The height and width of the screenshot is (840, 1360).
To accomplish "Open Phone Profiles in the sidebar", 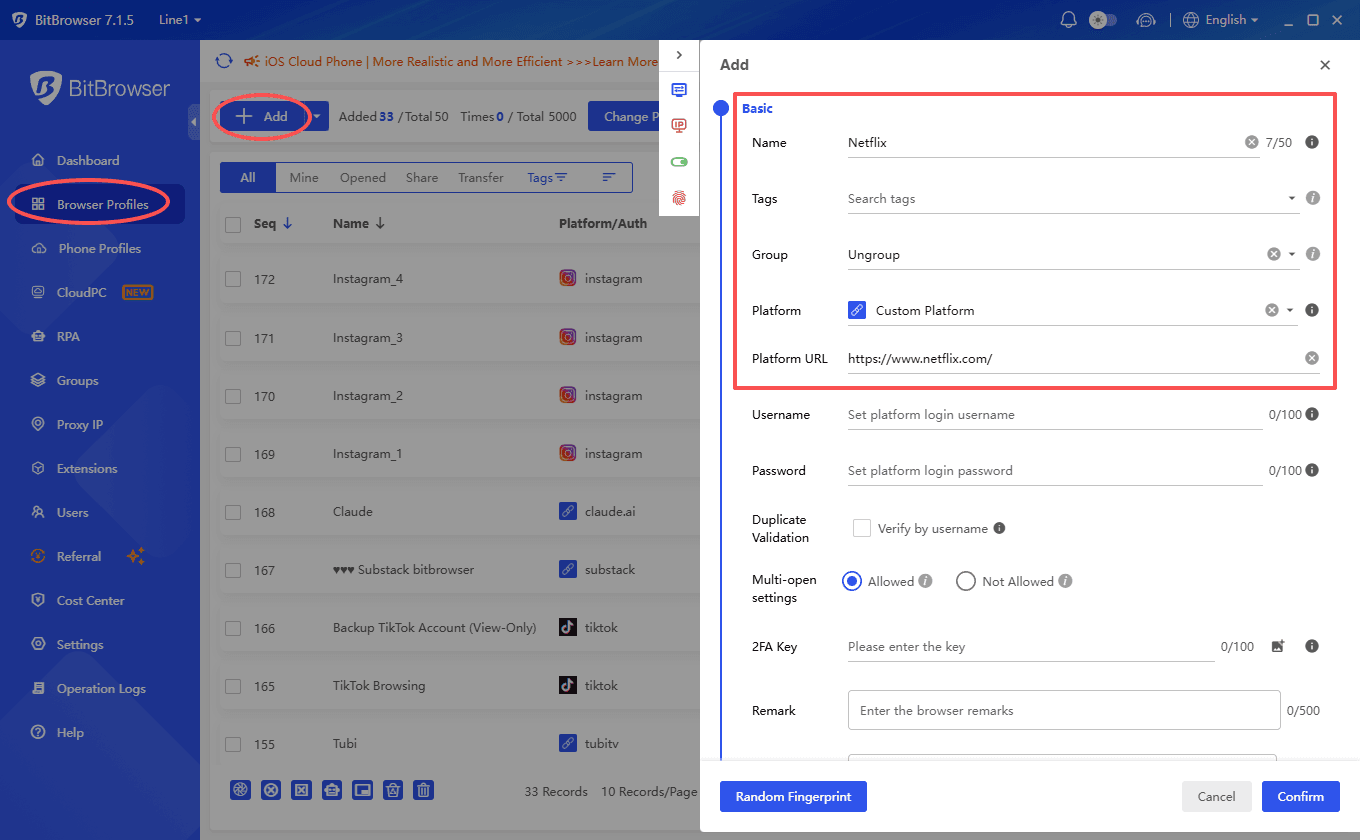I will 100,248.
